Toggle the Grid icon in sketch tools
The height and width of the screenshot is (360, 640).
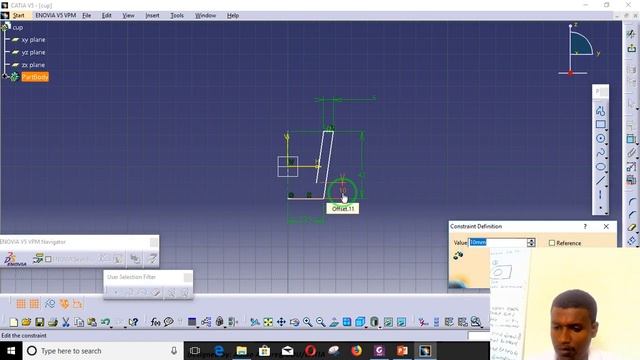pyautogui.click(x=21, y=303)
